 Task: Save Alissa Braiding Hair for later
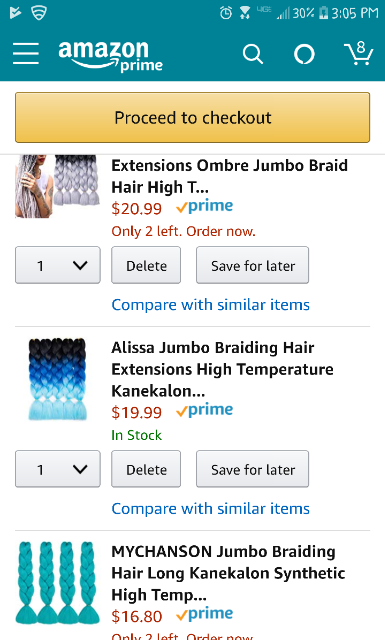(252, 469)
